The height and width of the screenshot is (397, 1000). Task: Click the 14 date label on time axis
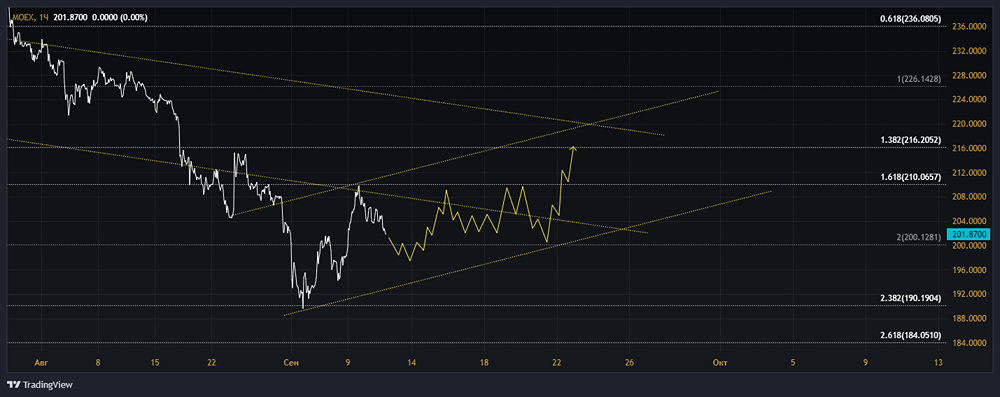pyautogui.click(x=412, y=363)
